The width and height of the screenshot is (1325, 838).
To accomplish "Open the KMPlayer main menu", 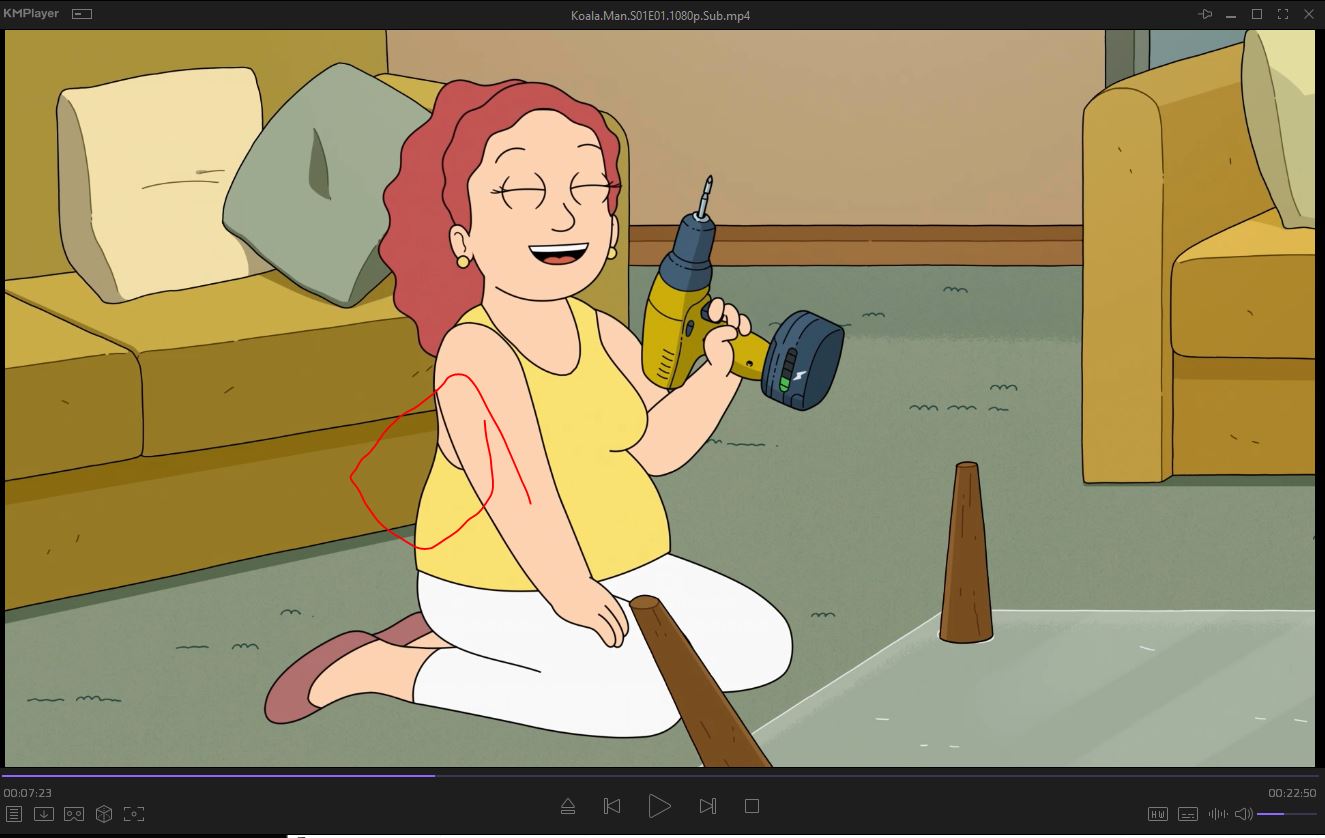I will click(x=31, y=14).
